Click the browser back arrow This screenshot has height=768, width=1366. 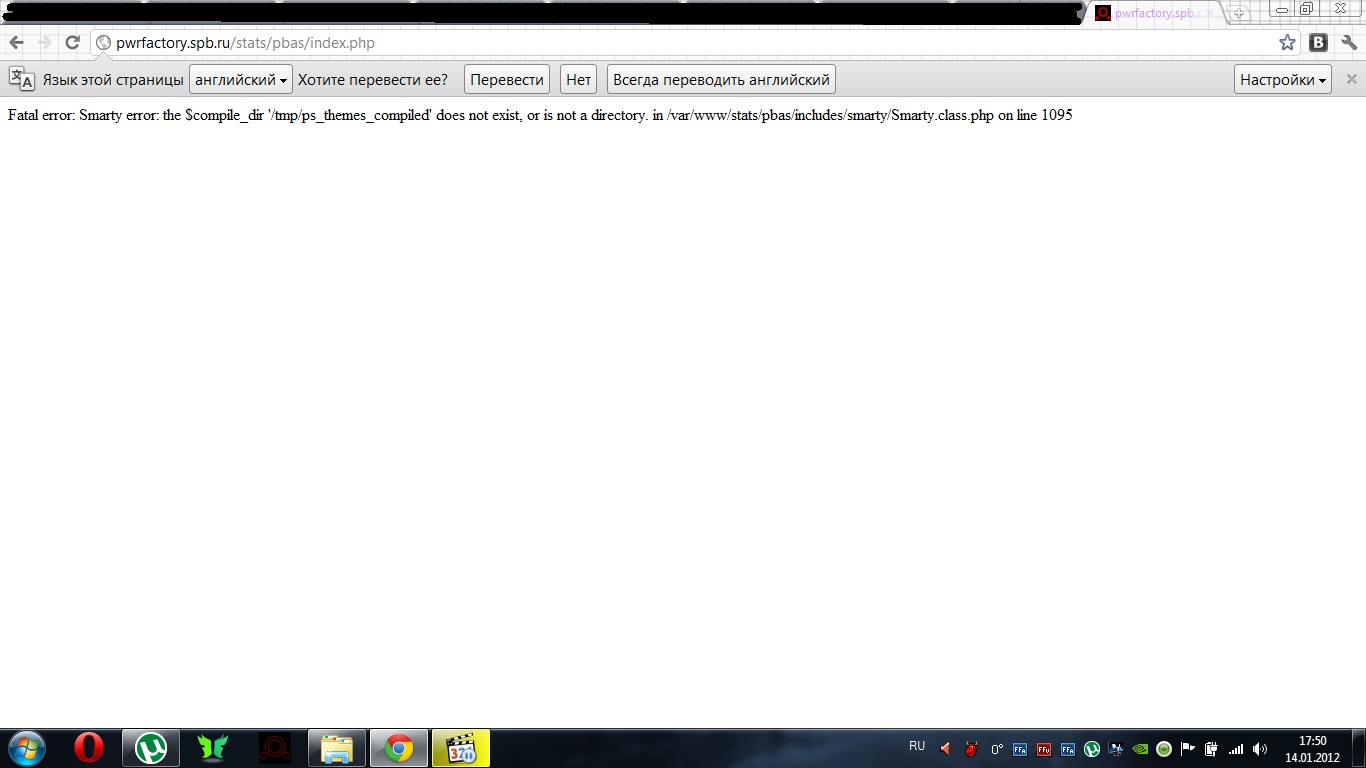click(16, 43)
